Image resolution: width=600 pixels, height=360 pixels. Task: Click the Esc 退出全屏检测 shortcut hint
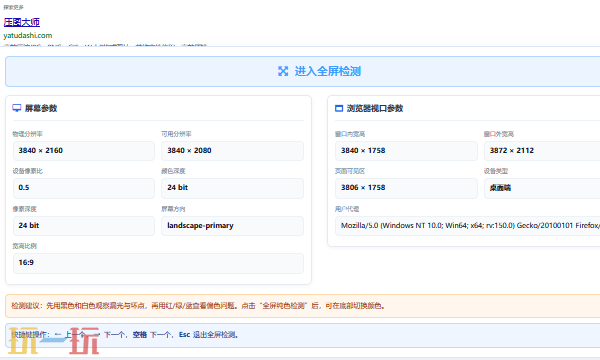pos(209,335)
